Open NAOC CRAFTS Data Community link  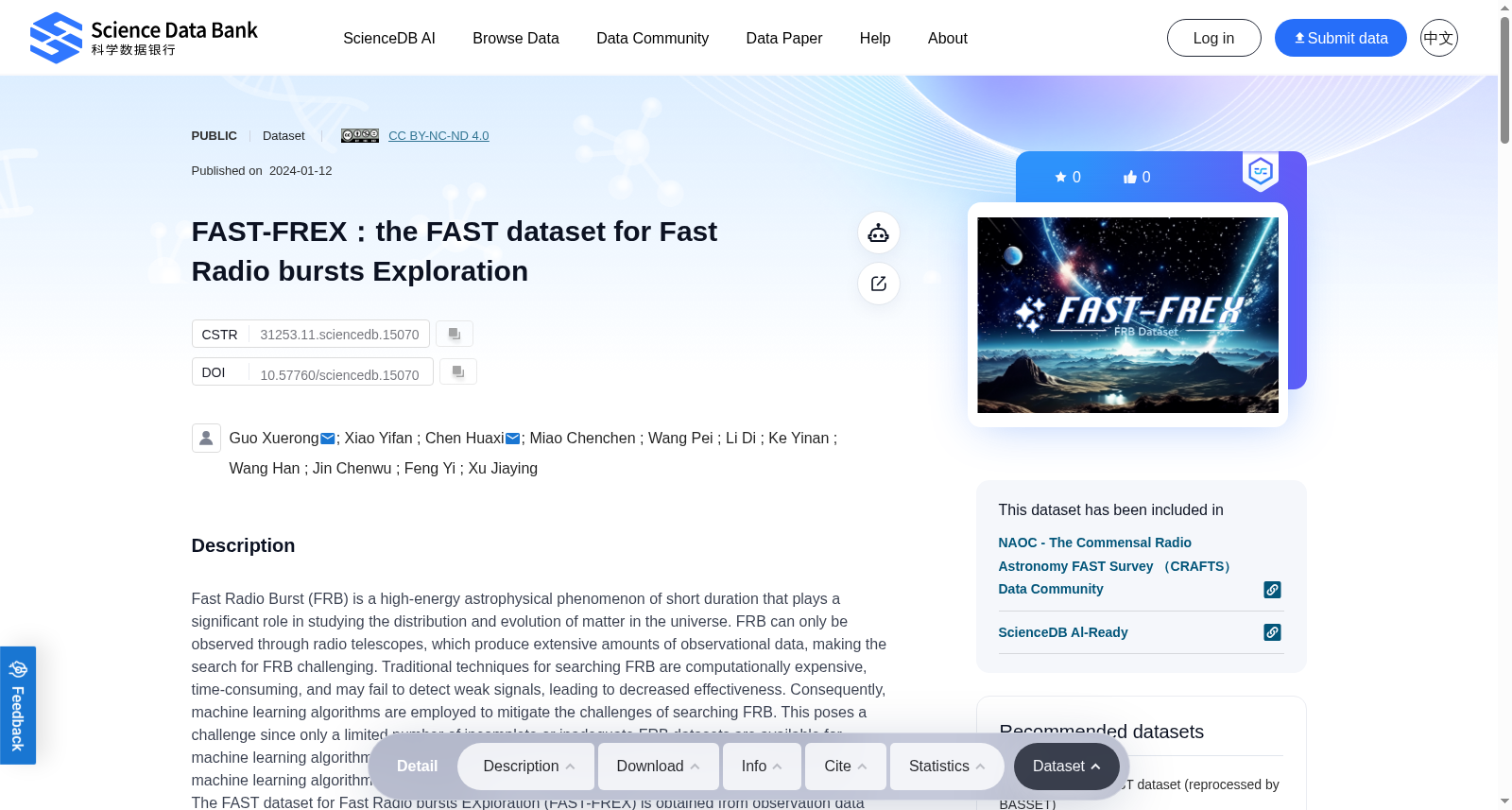(1116, 565)
